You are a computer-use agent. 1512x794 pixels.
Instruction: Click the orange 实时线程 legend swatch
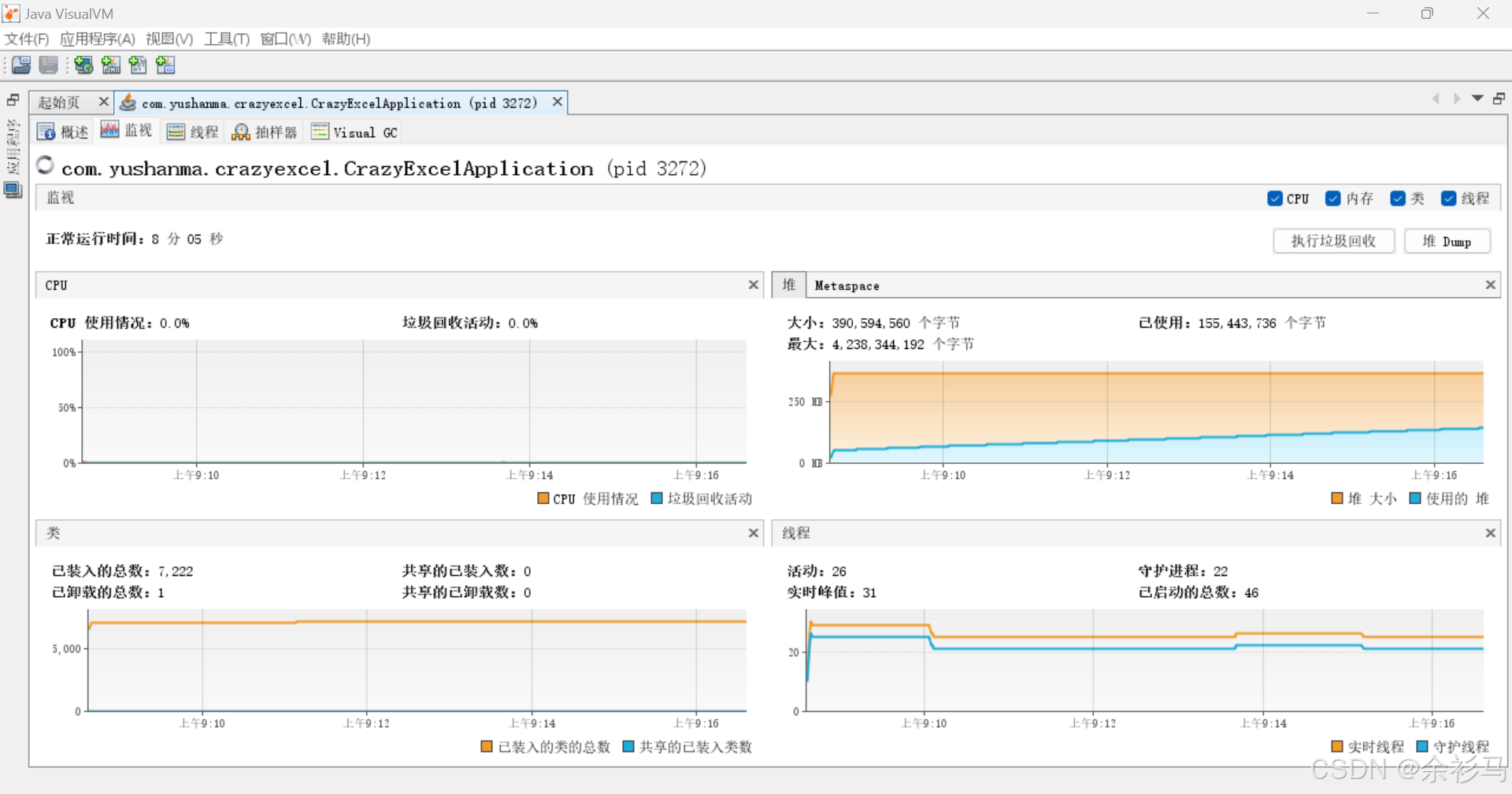(1337, 746)
